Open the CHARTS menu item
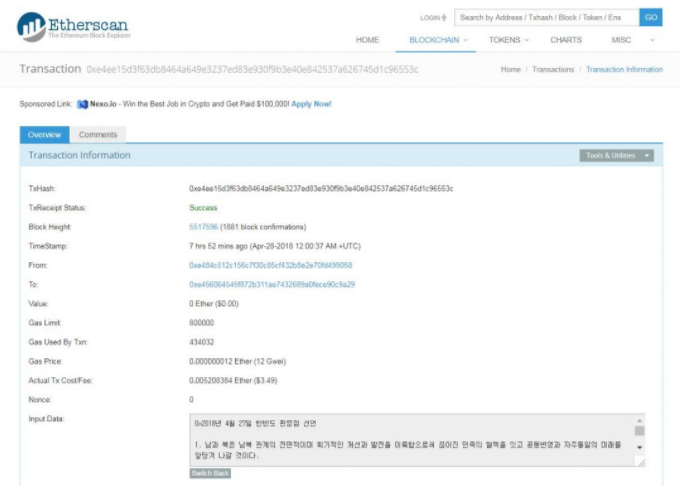680x497 pixels. pyautogui.click(x=565, y=40)
